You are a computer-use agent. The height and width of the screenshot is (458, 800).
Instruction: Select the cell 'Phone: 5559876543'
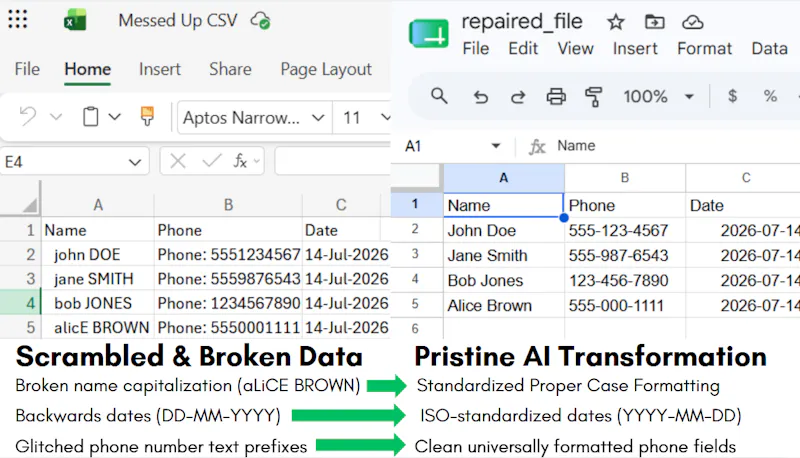click(228, 279)
